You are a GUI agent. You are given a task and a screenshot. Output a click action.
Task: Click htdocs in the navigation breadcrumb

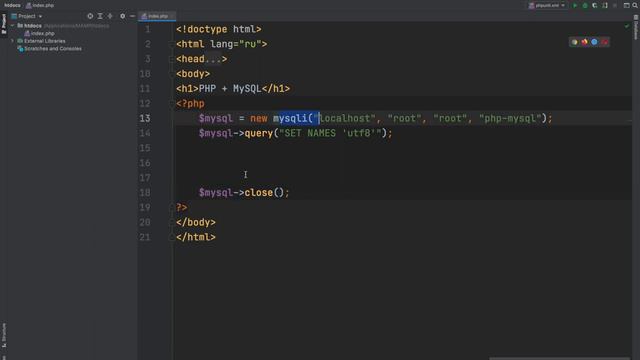pos(12,5)
